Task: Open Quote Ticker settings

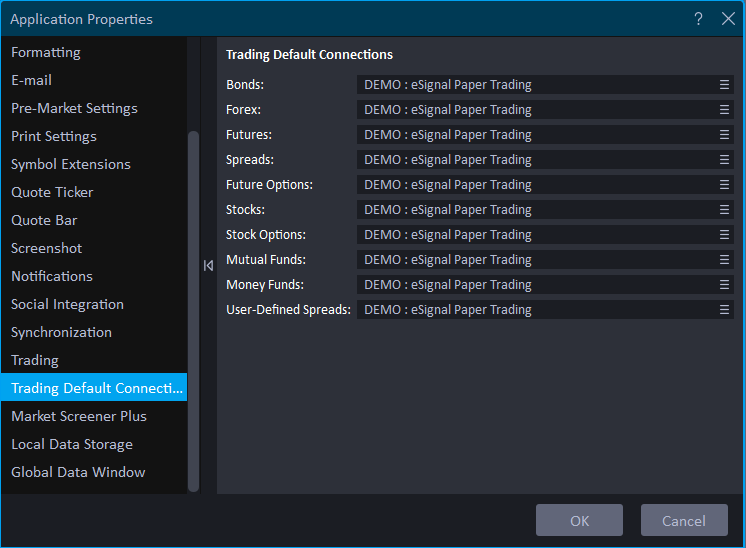Action: pos(94,192)
